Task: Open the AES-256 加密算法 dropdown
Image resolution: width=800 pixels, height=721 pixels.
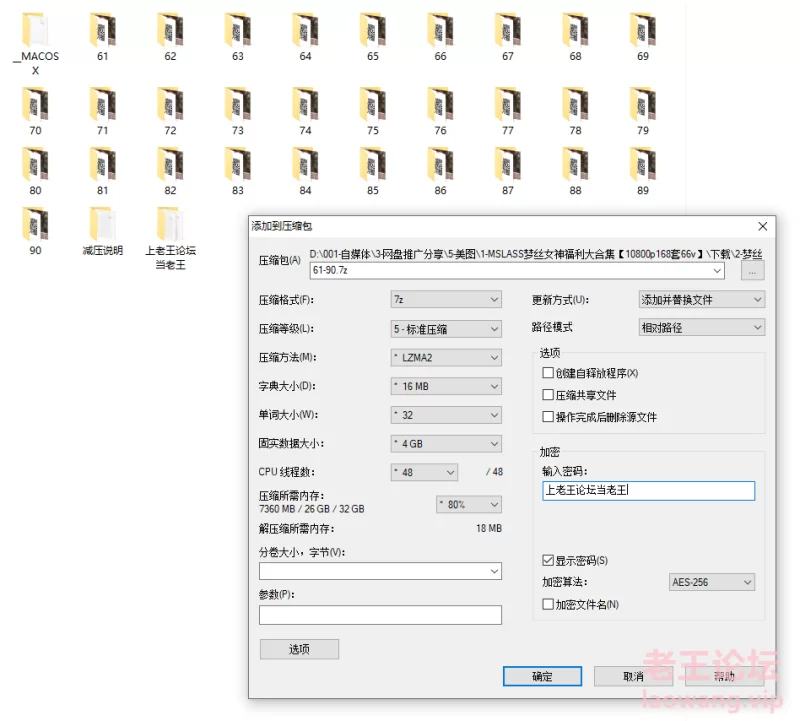Action: click(x=711, y=582)
